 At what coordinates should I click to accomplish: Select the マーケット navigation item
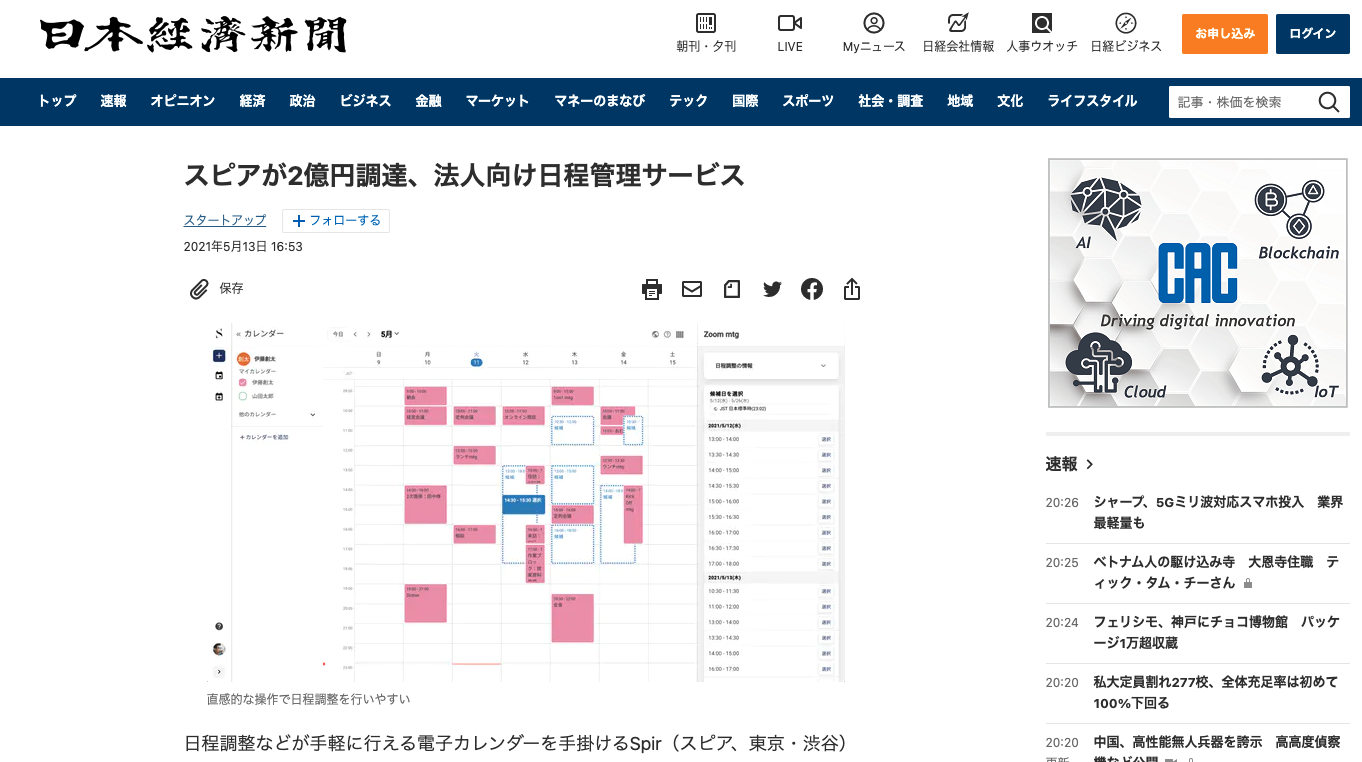(497, 101)
